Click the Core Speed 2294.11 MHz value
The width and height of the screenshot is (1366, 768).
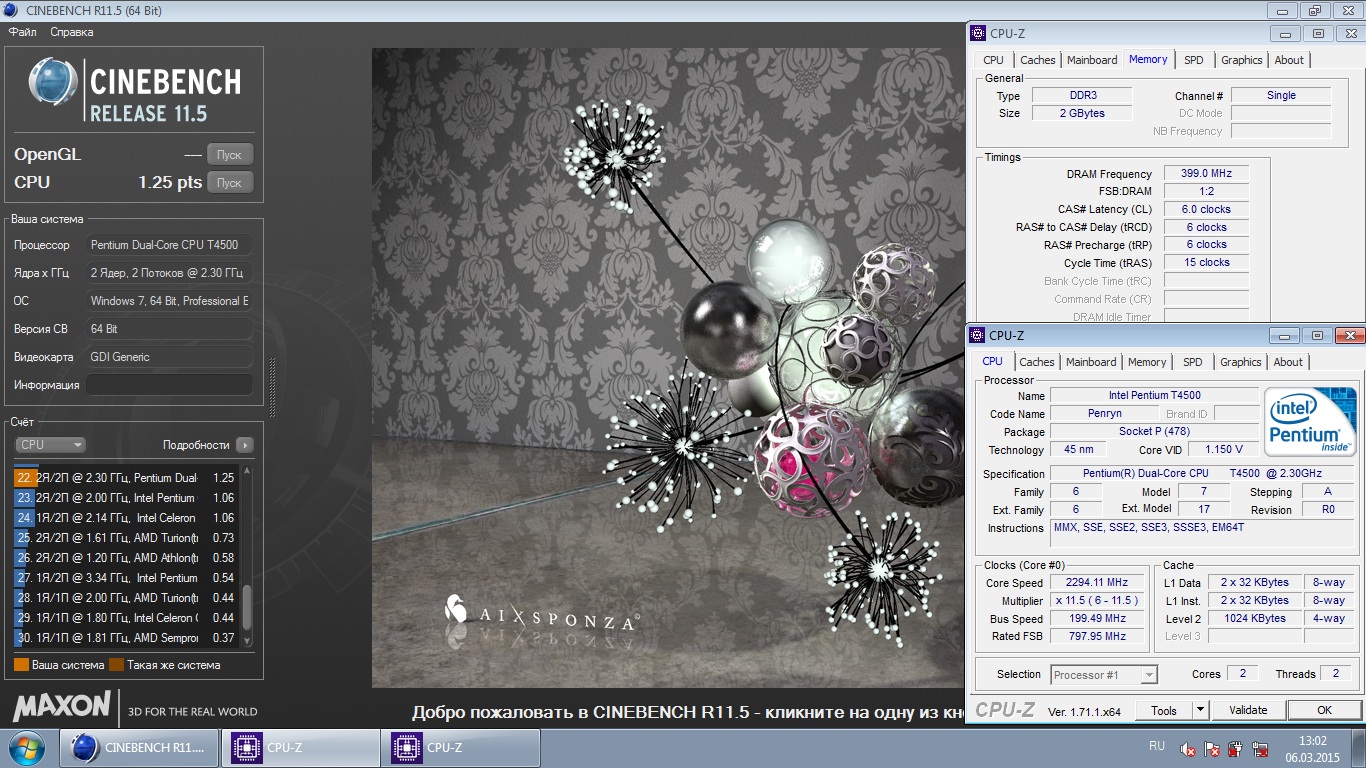point(1099,583)
